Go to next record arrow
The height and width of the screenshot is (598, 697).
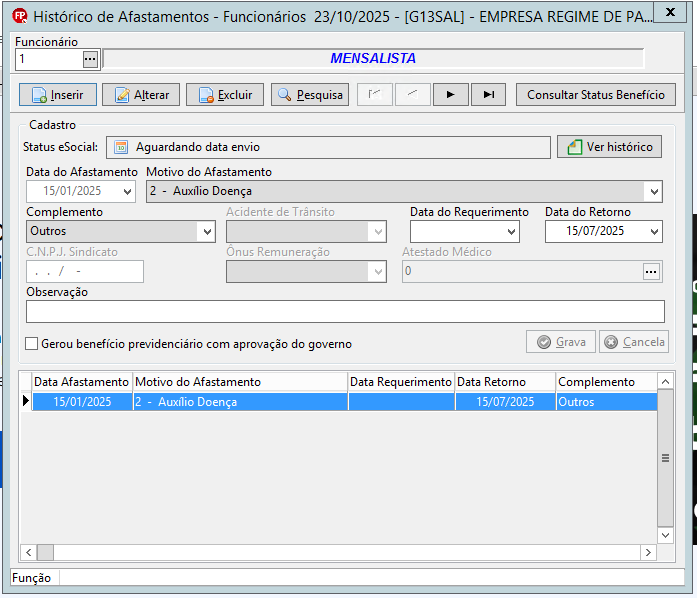[x=451, y=95]
